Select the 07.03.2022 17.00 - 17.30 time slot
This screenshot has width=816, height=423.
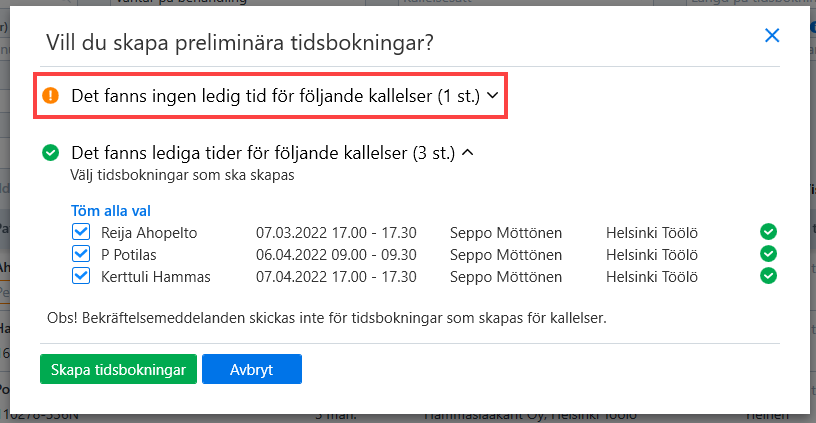click(336, 233)
